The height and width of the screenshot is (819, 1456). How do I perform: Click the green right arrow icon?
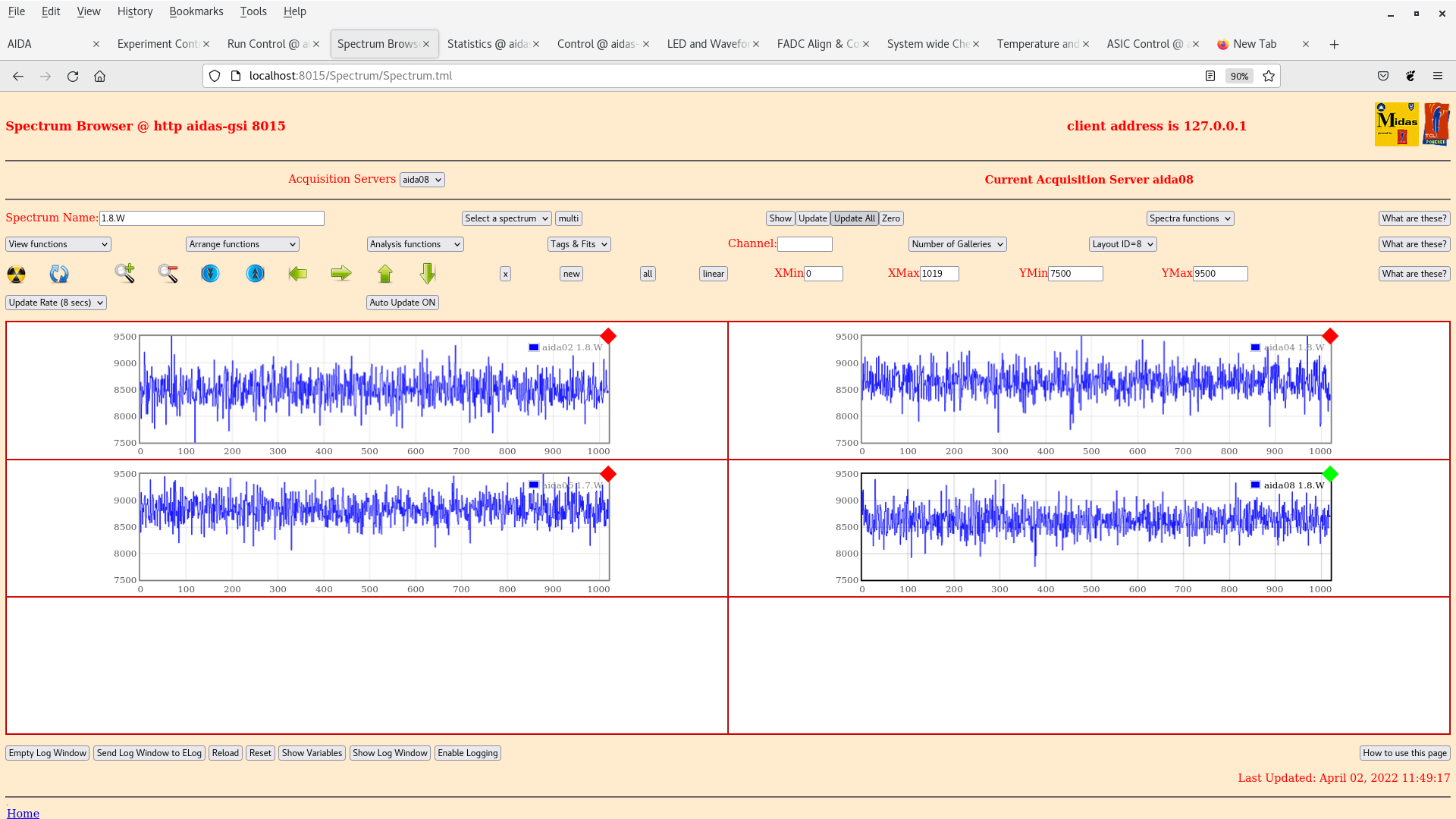[x=341, y=273]
